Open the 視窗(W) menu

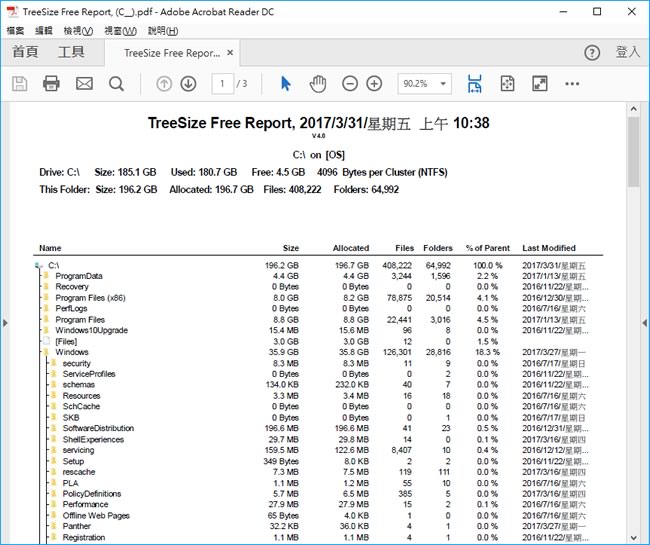click(x=121, y=31)
